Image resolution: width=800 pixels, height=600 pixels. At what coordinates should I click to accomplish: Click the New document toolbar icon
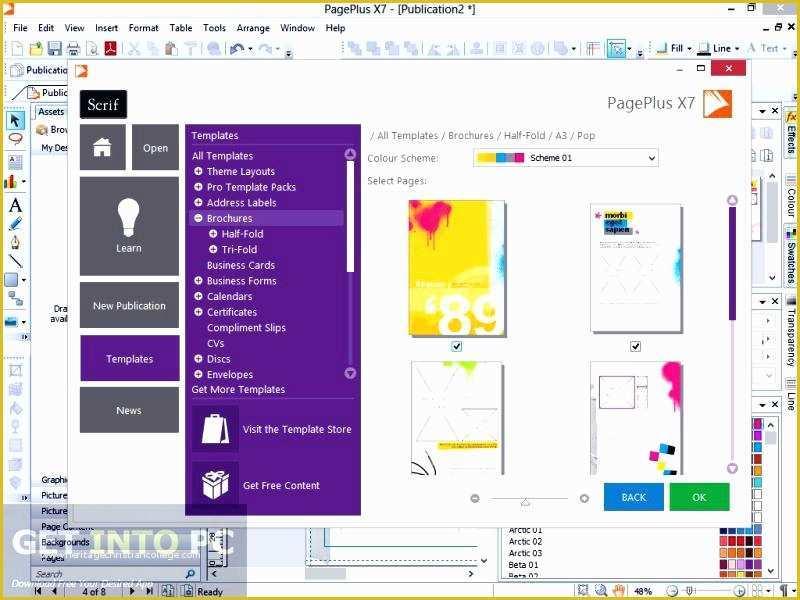(x=17, y=48)
